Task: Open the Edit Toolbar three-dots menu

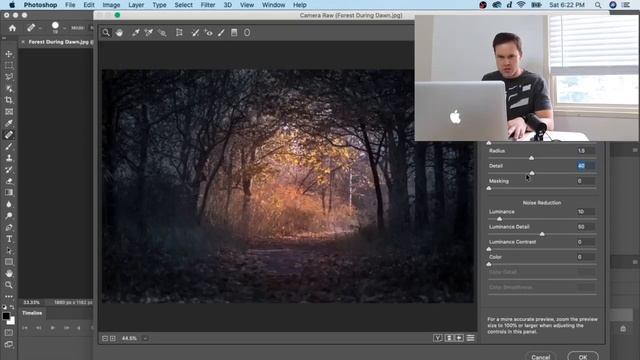Action: (9, 296)
